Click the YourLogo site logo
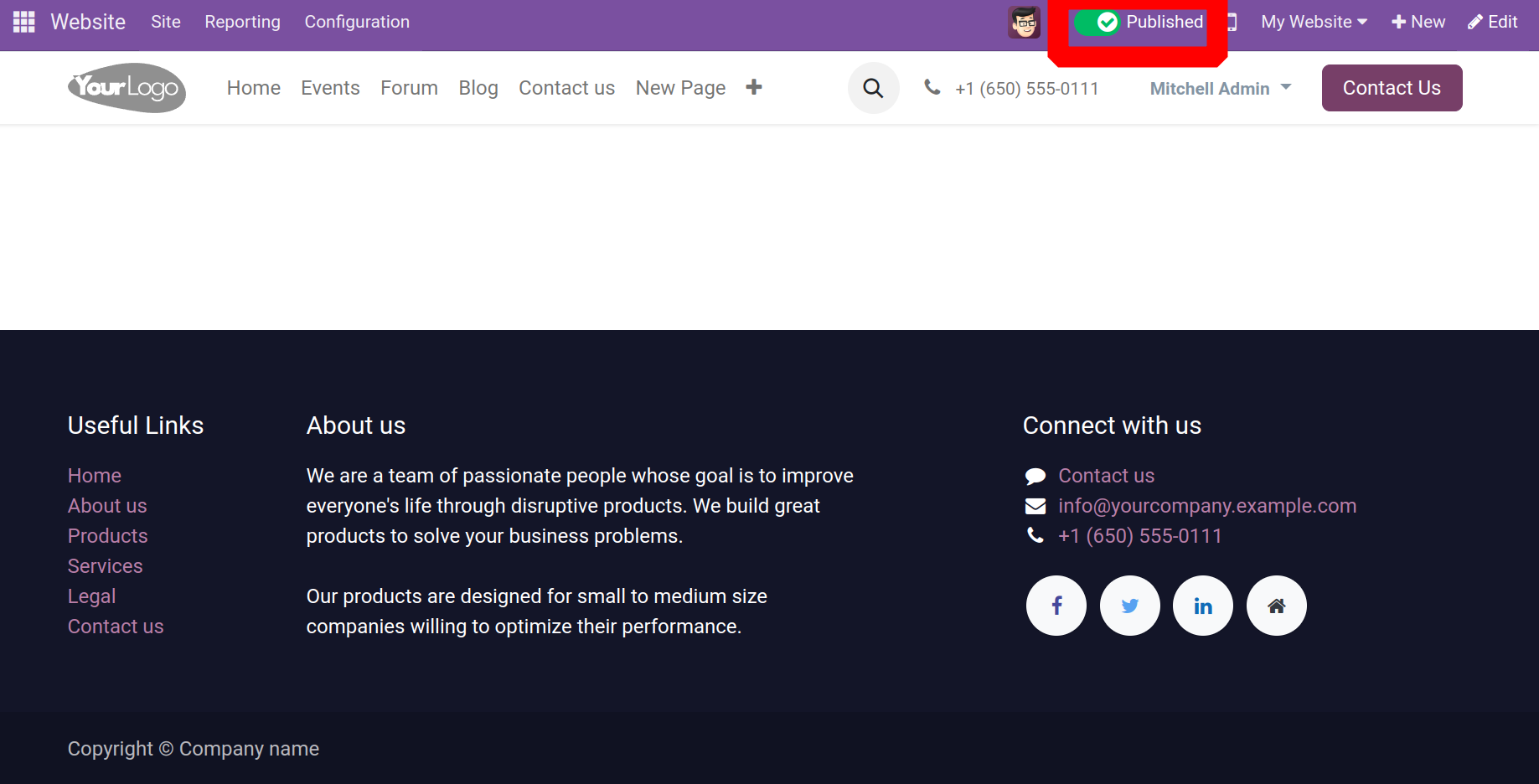This screenshot has width=1539, height=784. coord(127,88)
